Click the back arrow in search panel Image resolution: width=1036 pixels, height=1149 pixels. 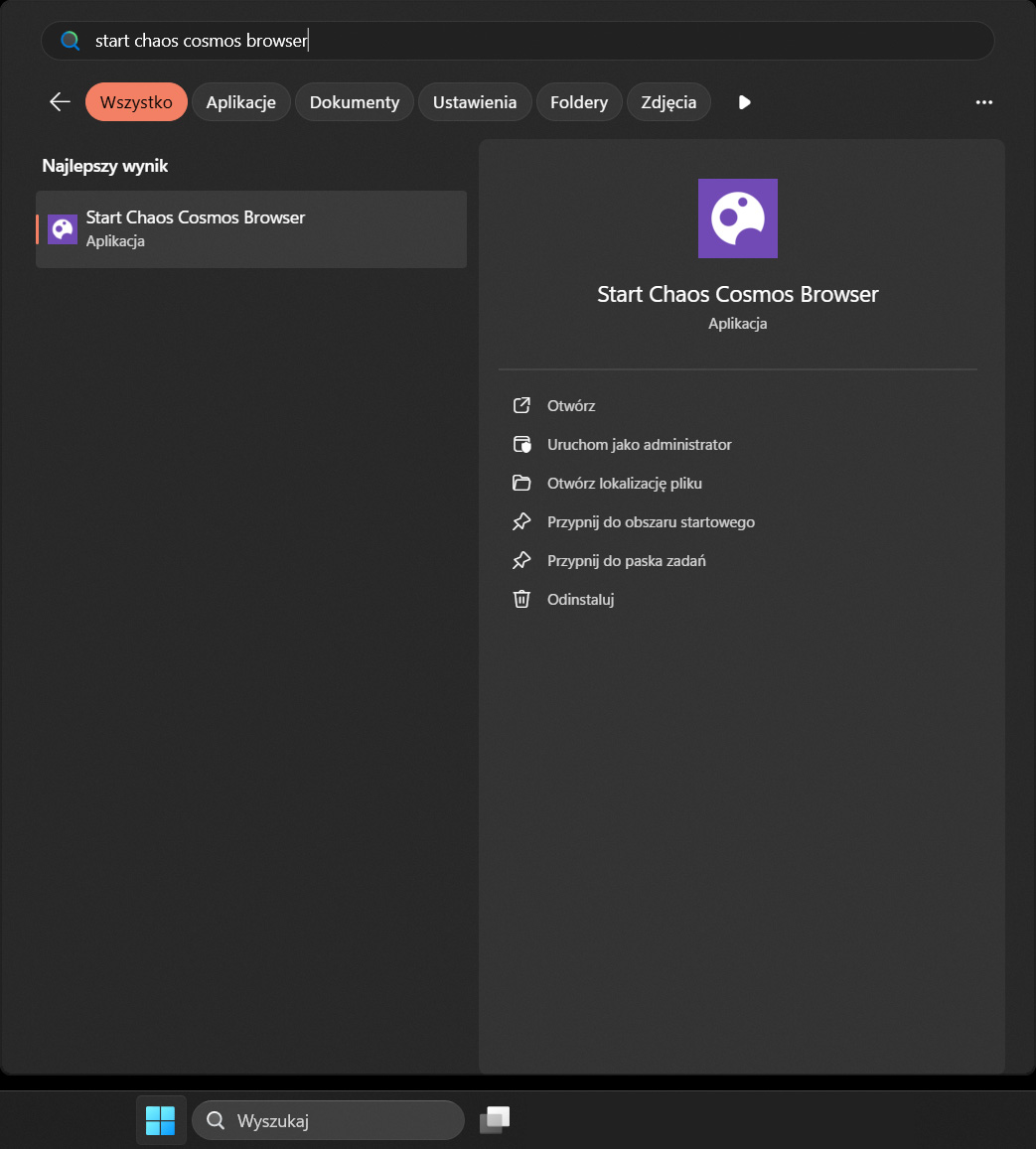(x=60, y=102)
